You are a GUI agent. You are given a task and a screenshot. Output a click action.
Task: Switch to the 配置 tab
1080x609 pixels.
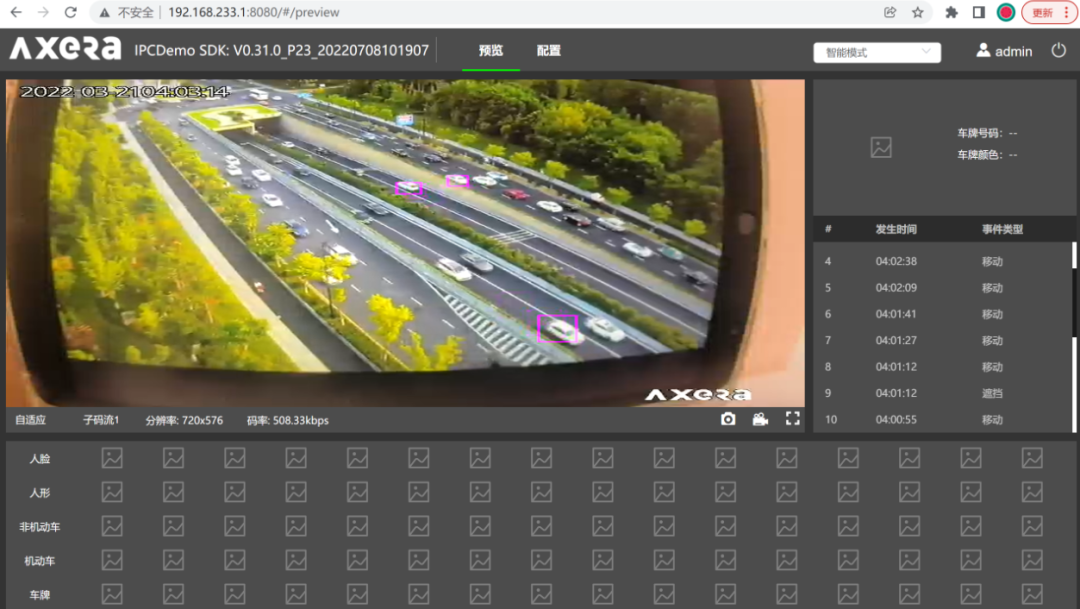point(548,51)
